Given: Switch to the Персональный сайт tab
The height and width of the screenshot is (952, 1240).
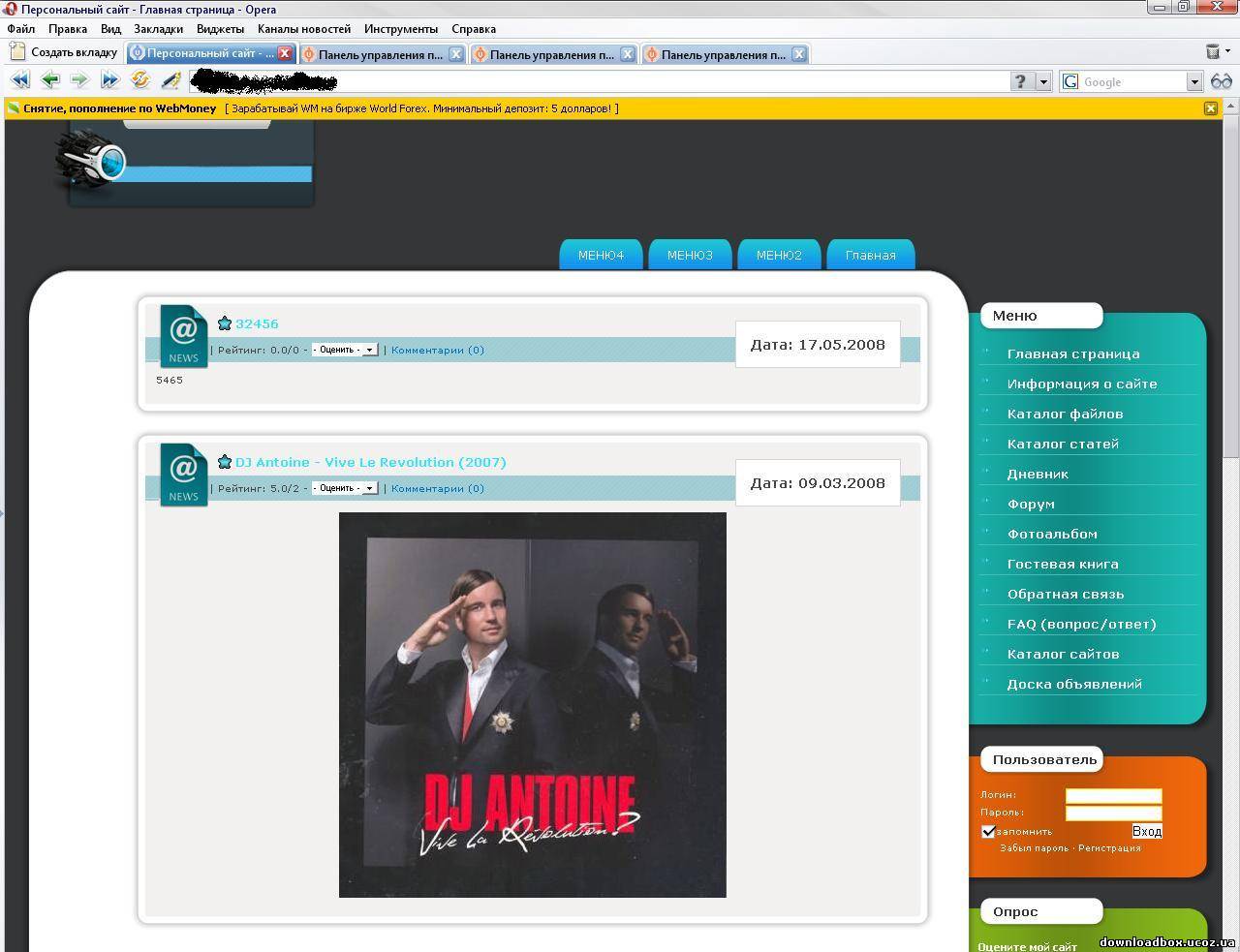Looking at the screenshot, I should (210, 53).
